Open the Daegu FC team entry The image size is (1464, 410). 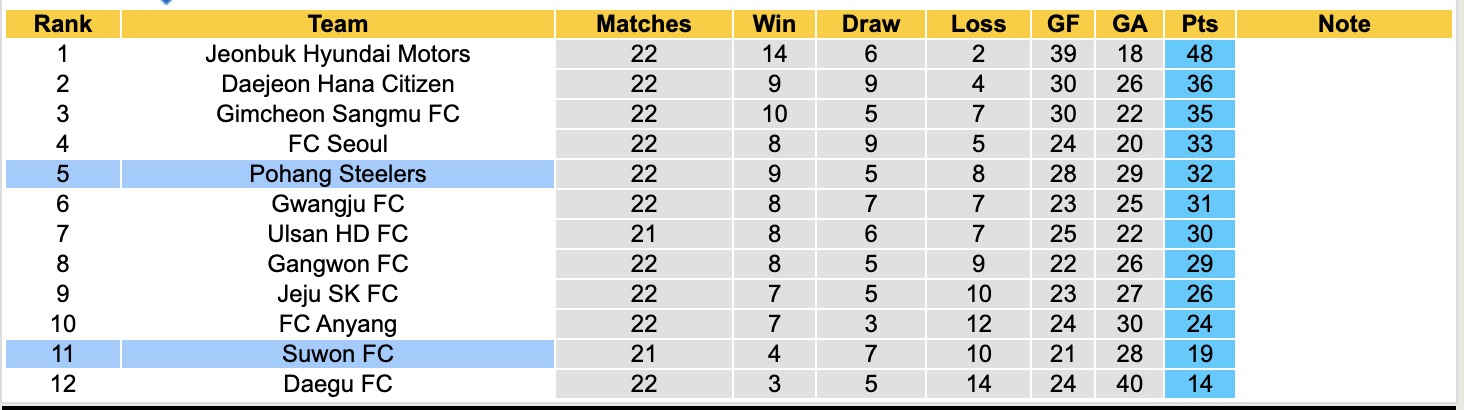click(x=338, y=384)
